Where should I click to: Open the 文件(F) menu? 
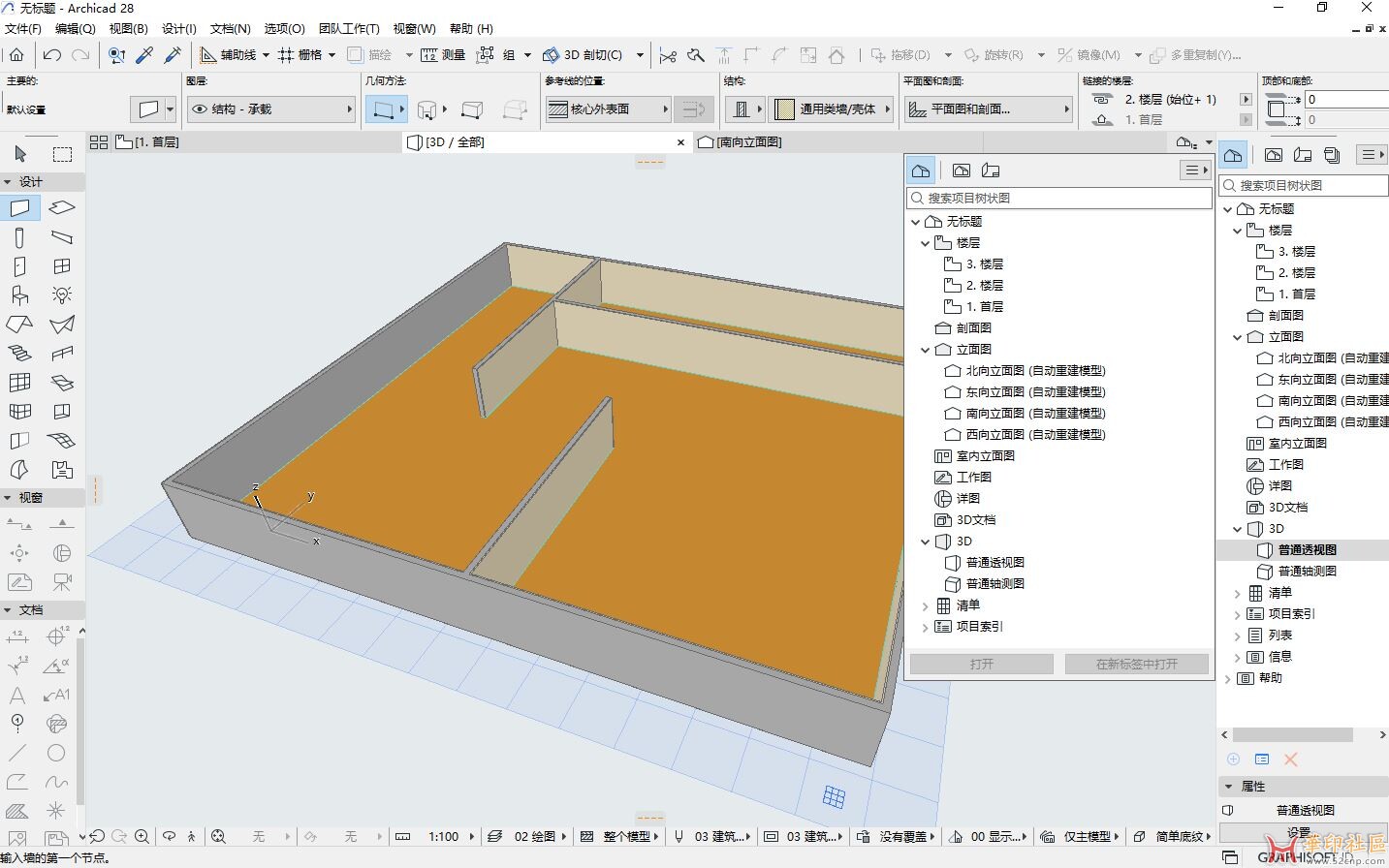pos(23,29)
